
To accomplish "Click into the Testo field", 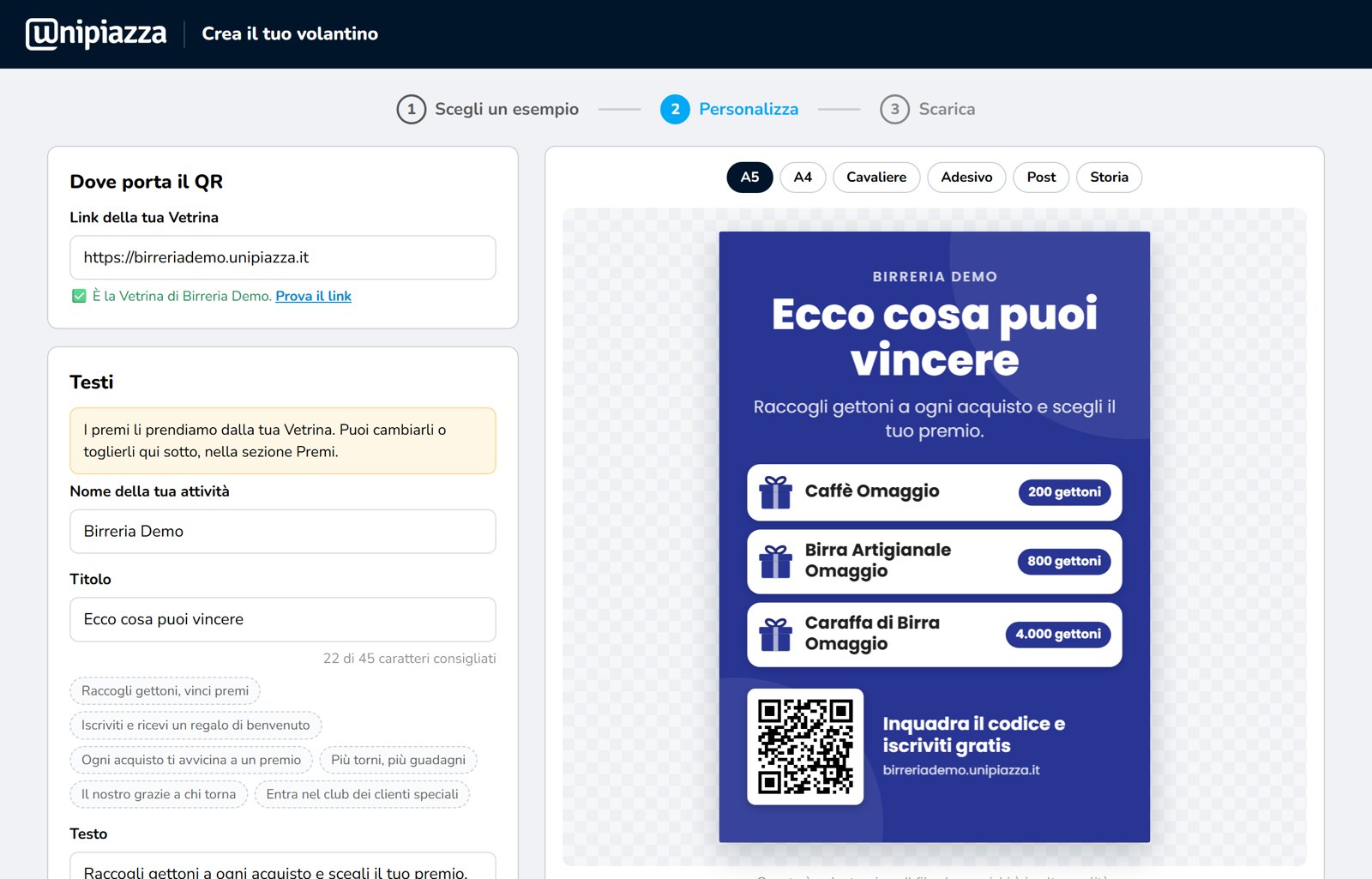I will pyautogui.click(x=283, y=866).
